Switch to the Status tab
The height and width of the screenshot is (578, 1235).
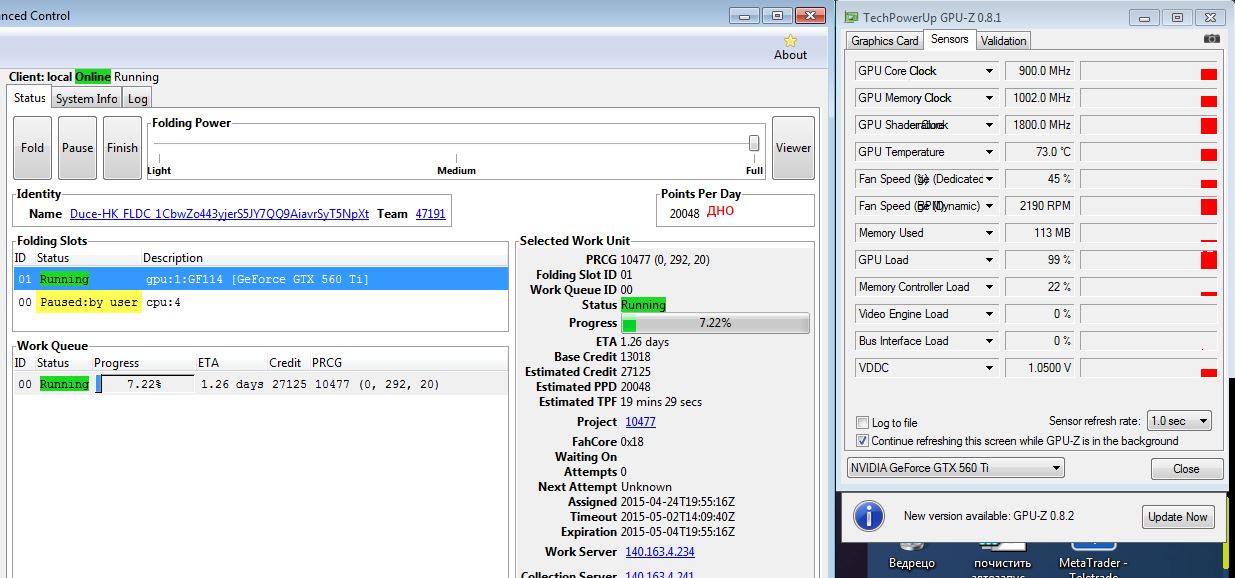tap(30, 97)
